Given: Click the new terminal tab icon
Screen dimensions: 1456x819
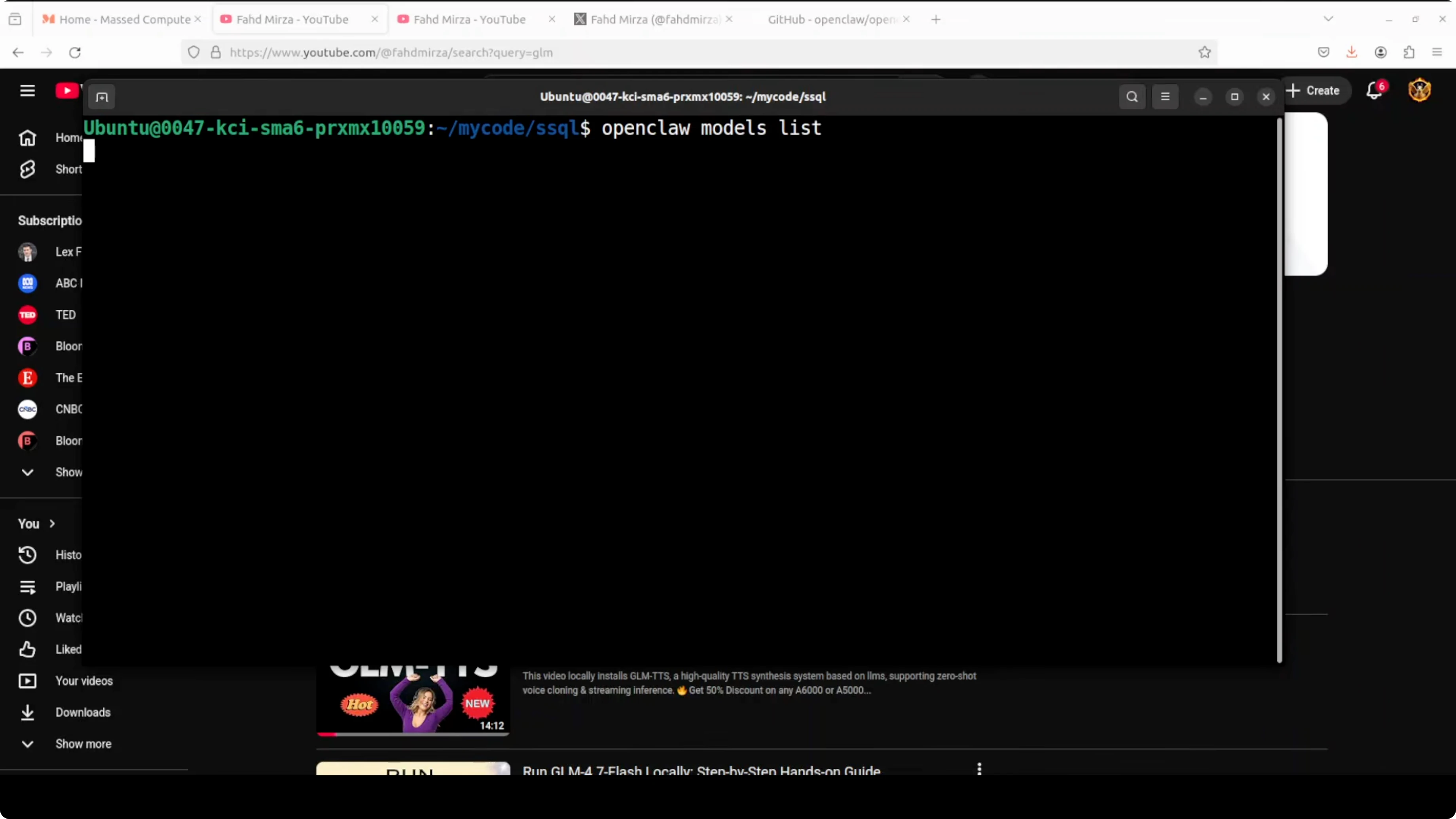Looking at the screenshot, I should 102,97.
